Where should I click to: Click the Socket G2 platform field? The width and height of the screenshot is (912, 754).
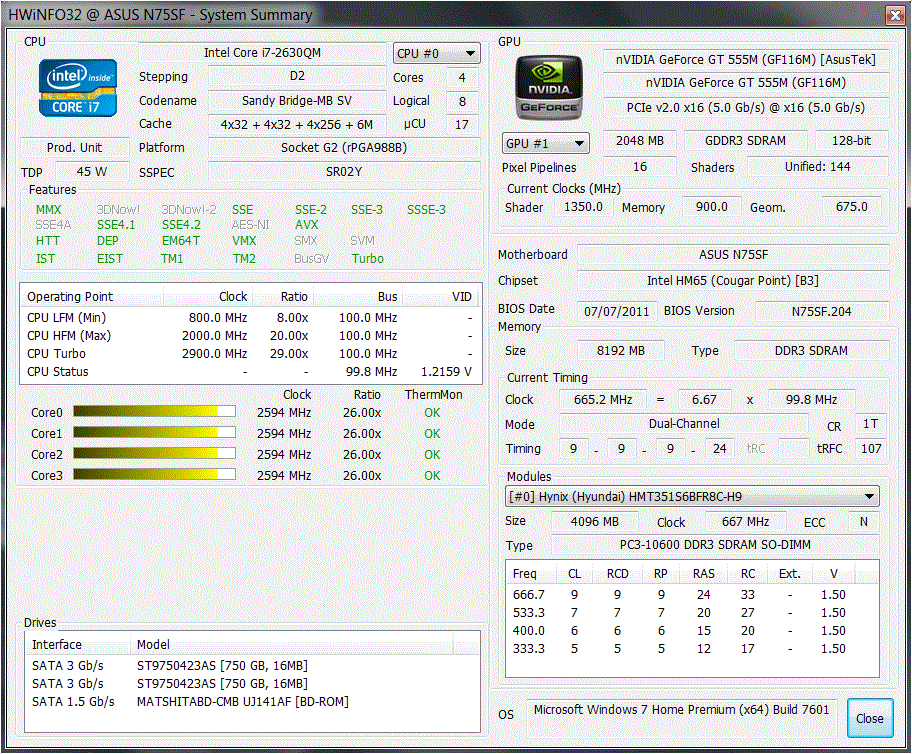click(x=344, y=148)
